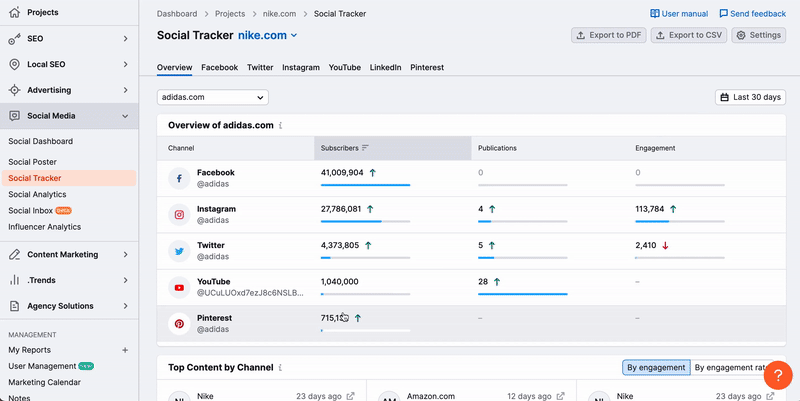Click the Projects home icon
800x401 pixels.
[x=15, y=12]
